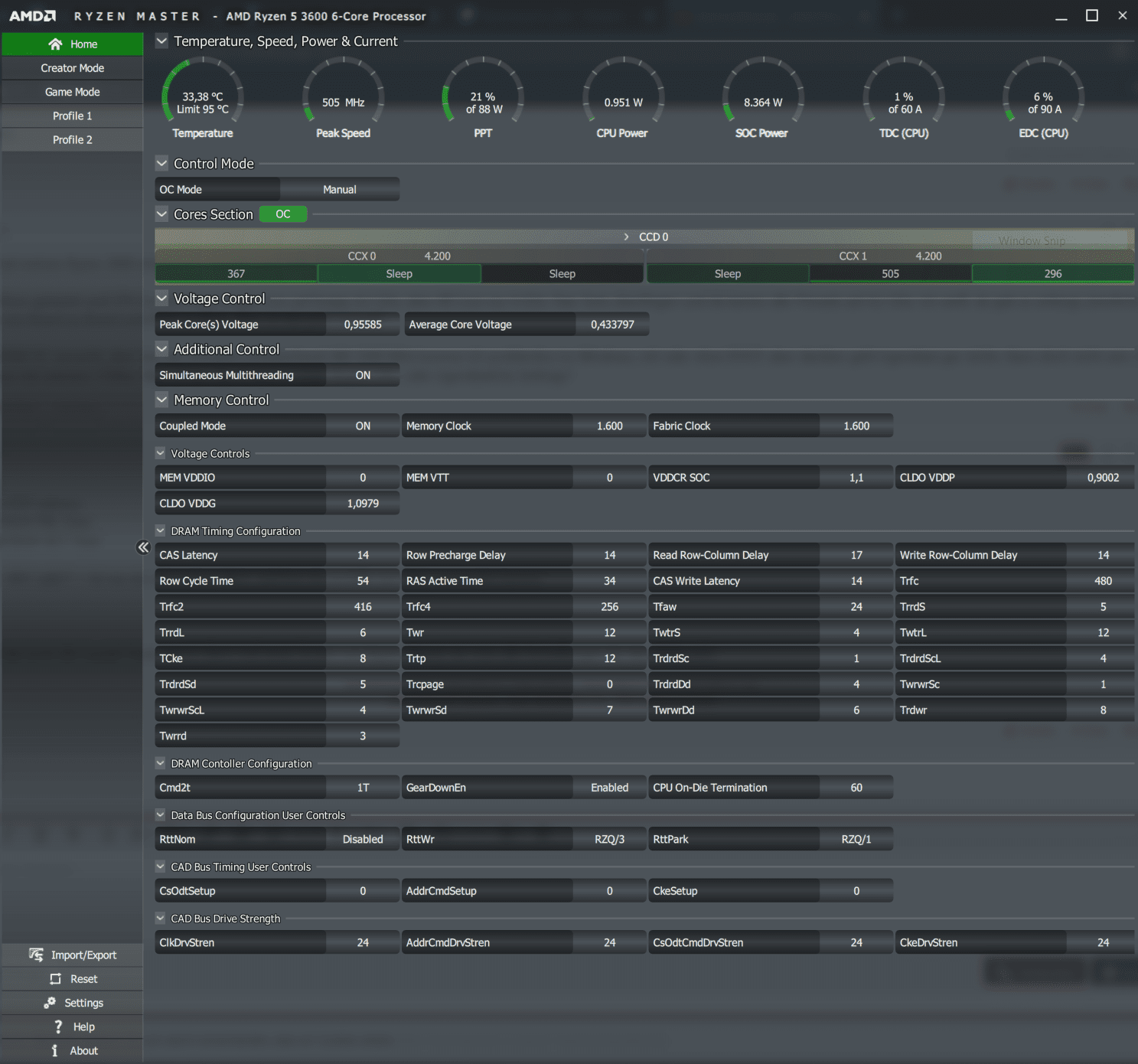The height and width of the screenshot is (1064, 1138).
Task: Click Trfc value 480
Action: point(1103,581)
